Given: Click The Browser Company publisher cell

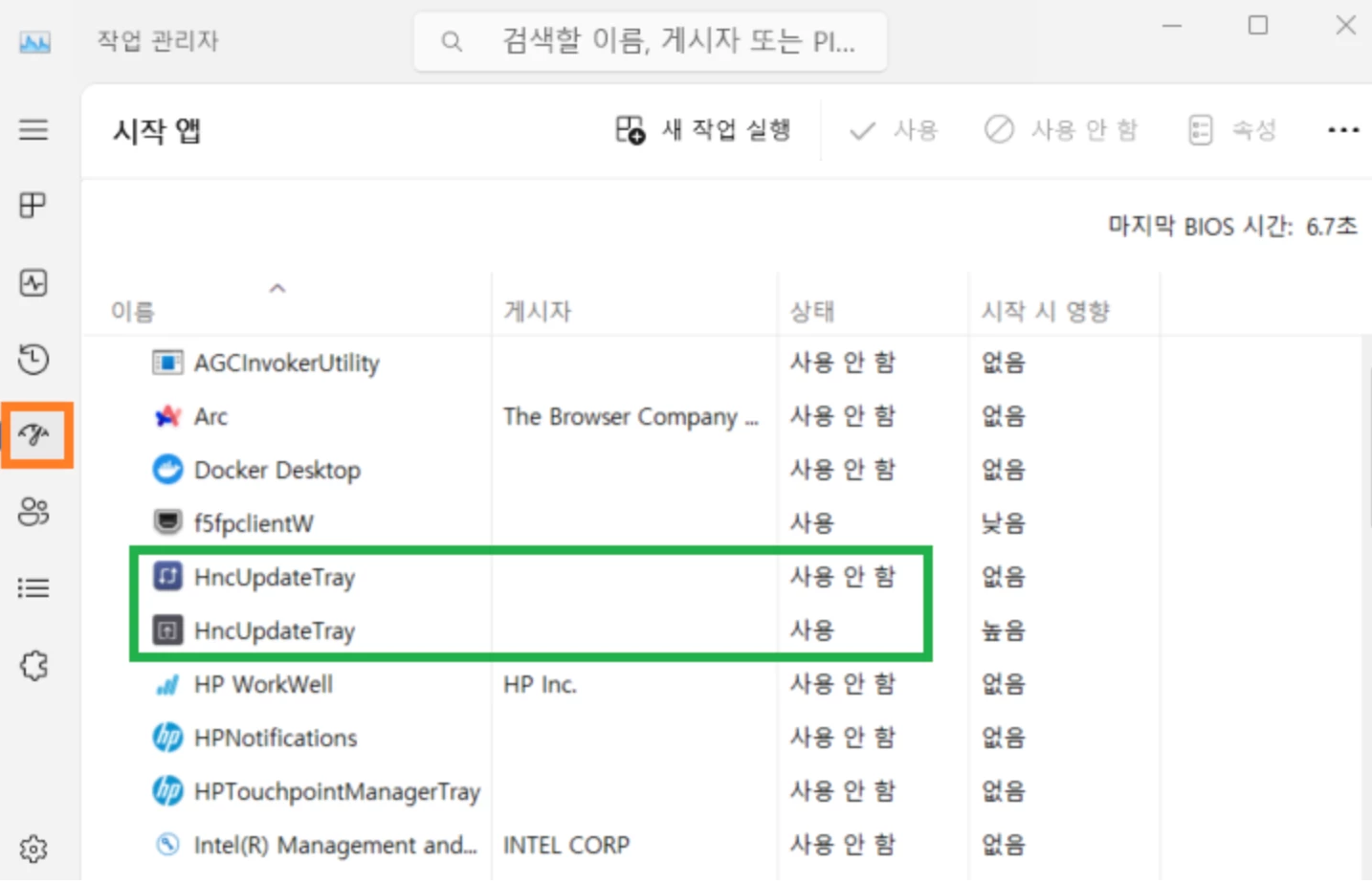Looking at the screenshot, I should coord(631,417).
